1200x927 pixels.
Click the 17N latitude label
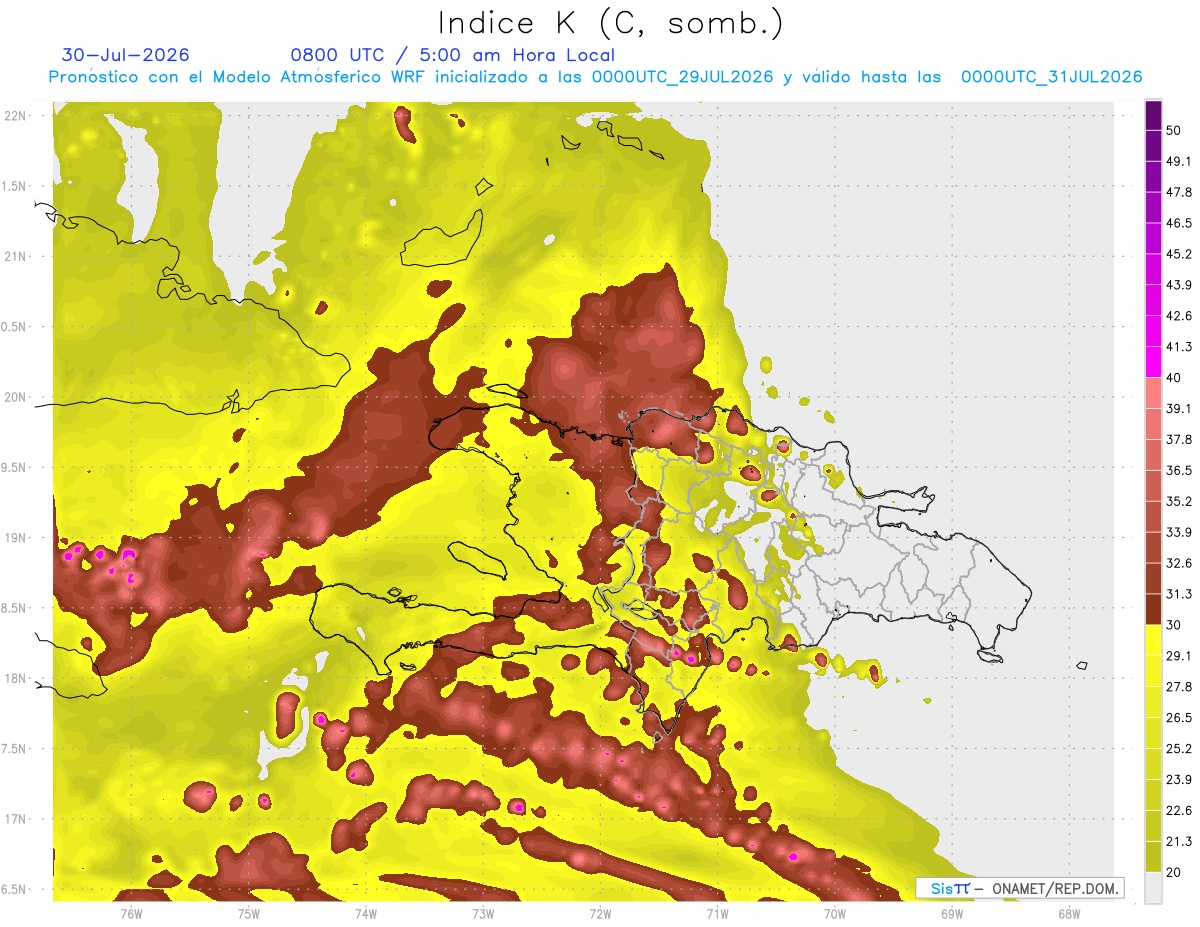pyautogui.click(x=15, y=819)
